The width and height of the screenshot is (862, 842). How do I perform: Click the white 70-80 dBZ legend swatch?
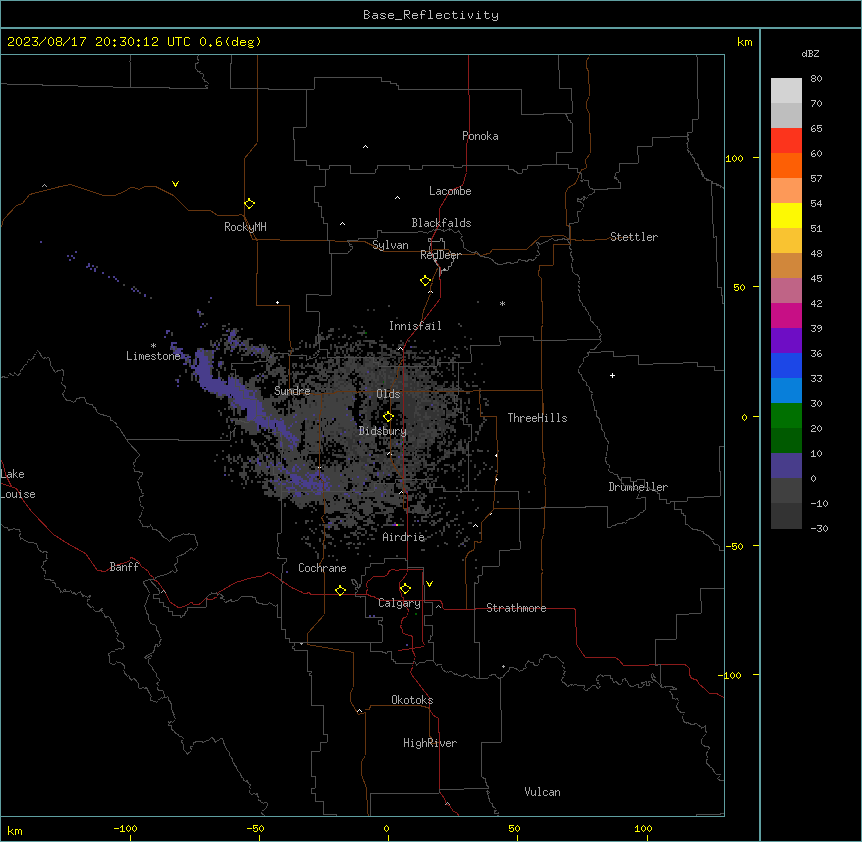point(786,91)
